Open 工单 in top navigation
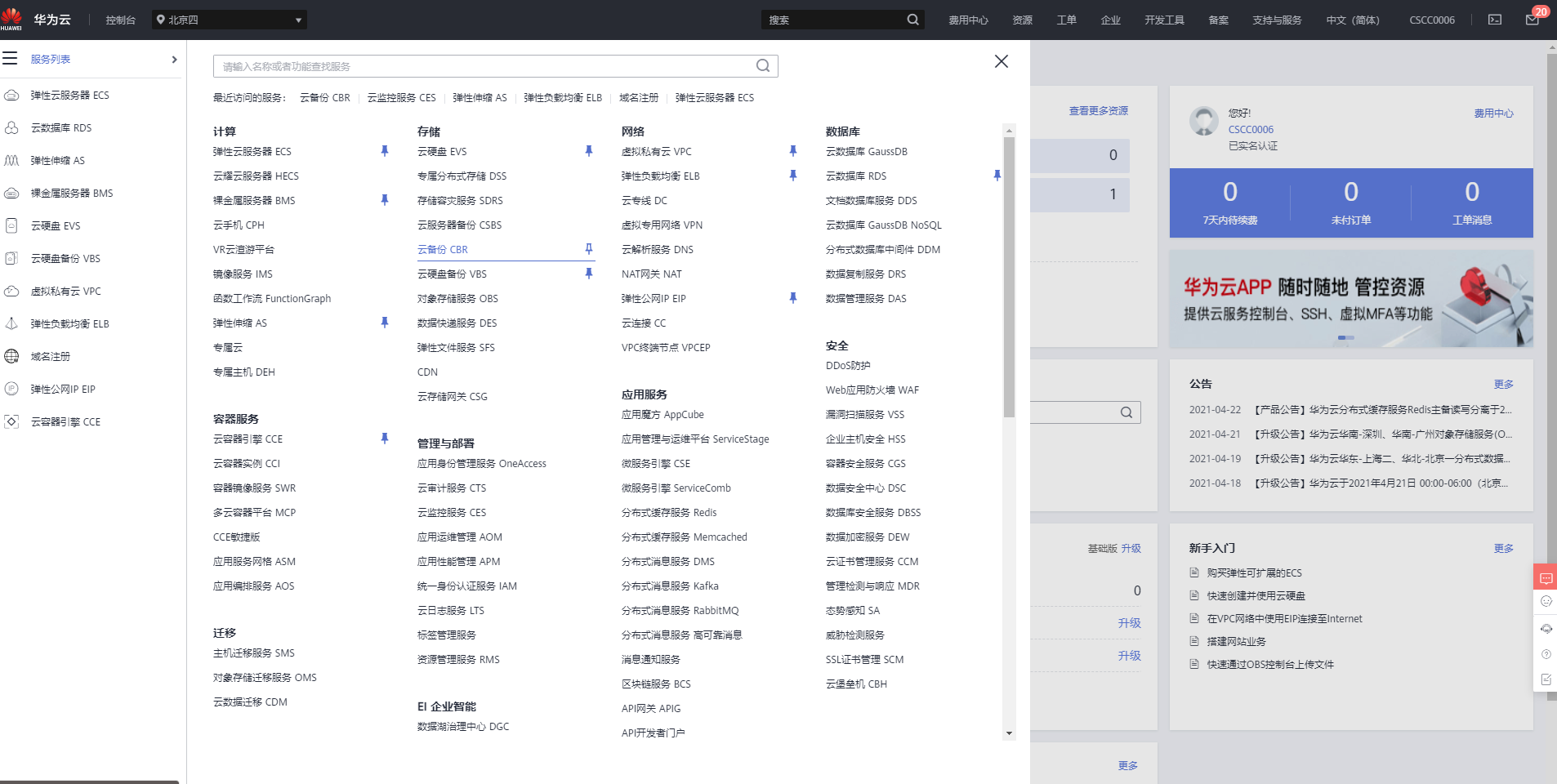This screenshot has height=784, width=1557. click(x=1067, y=20)
